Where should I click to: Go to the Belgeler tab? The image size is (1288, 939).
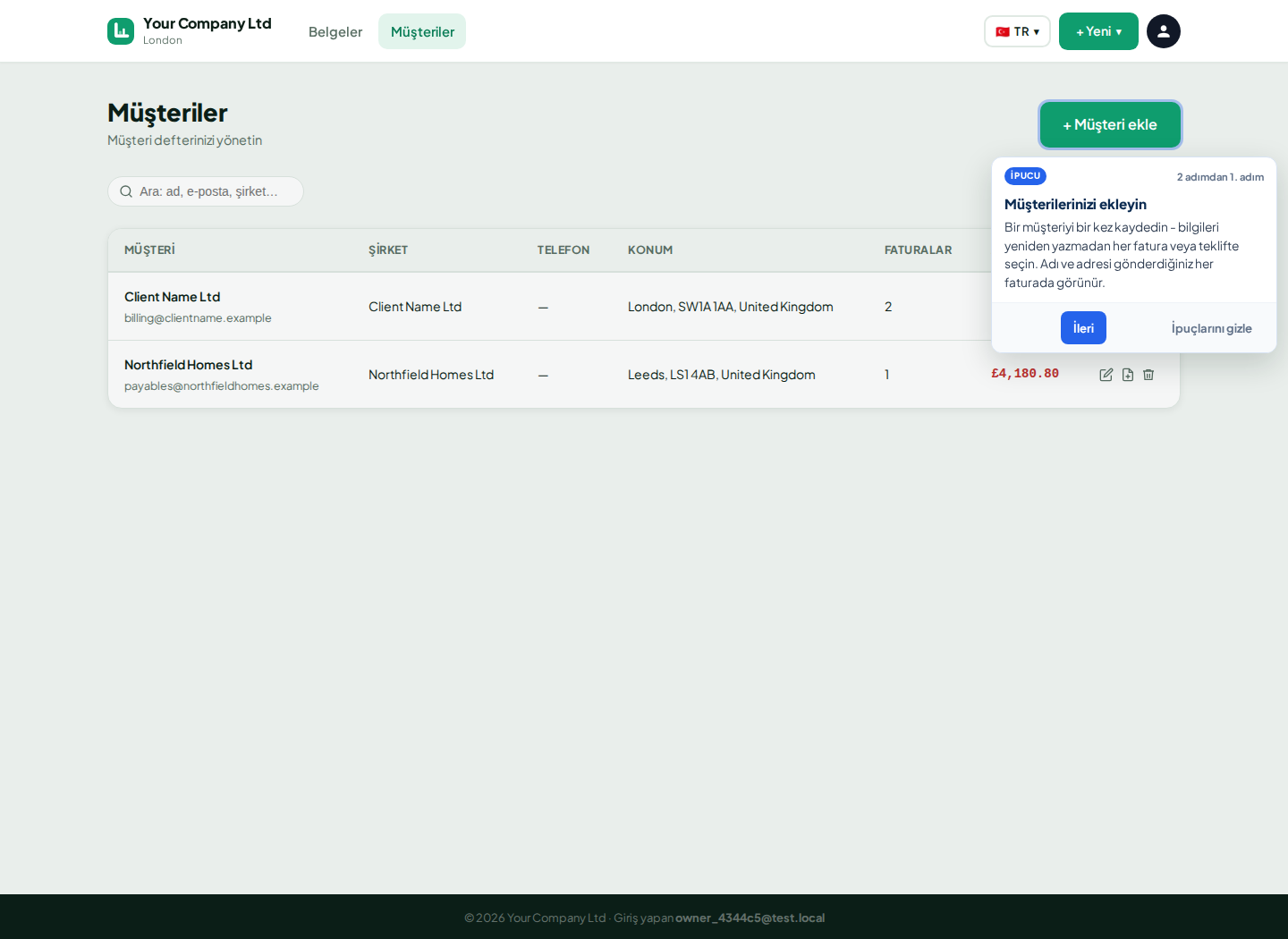(x=335, y=31)
